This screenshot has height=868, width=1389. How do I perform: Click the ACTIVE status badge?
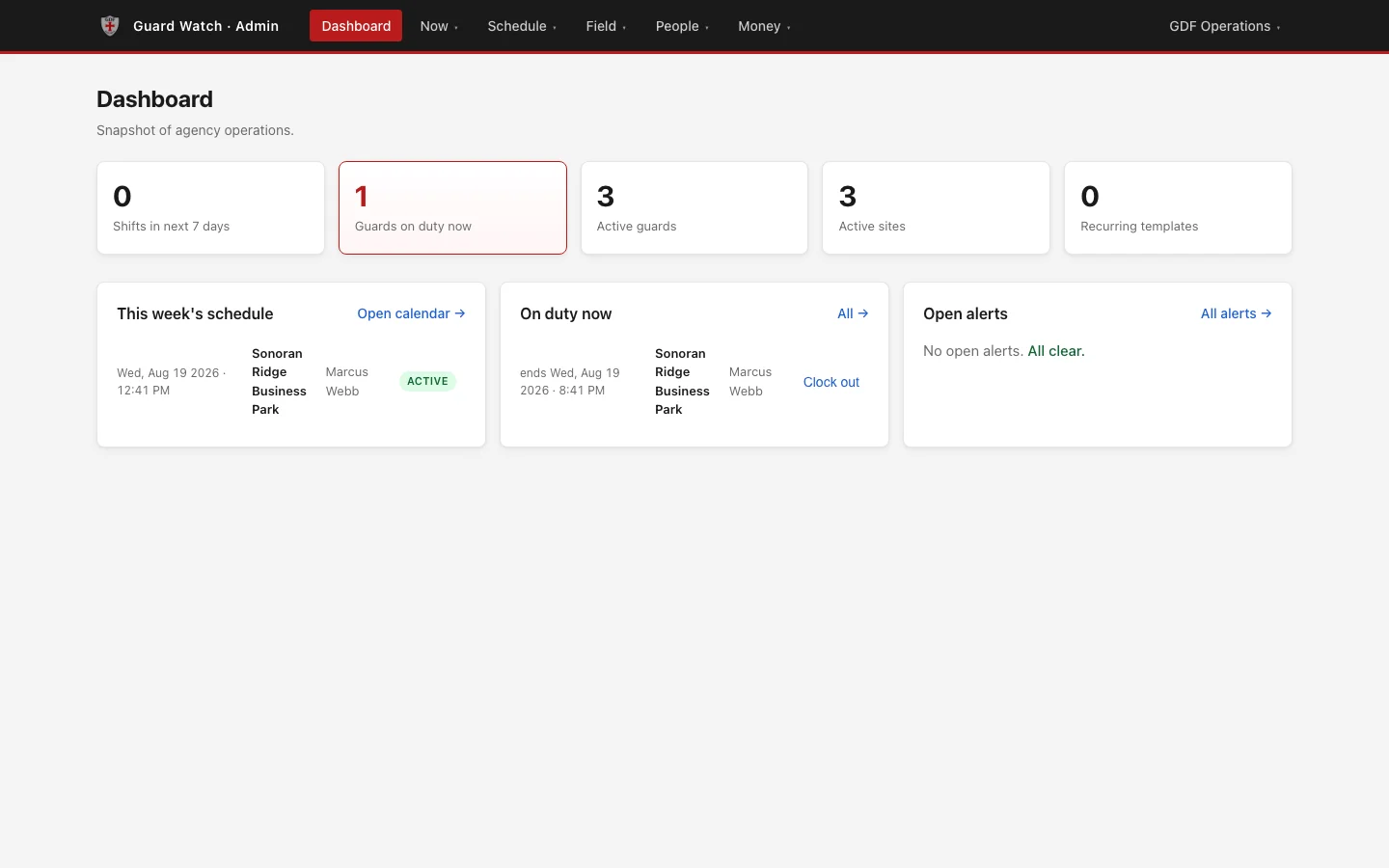427,381
